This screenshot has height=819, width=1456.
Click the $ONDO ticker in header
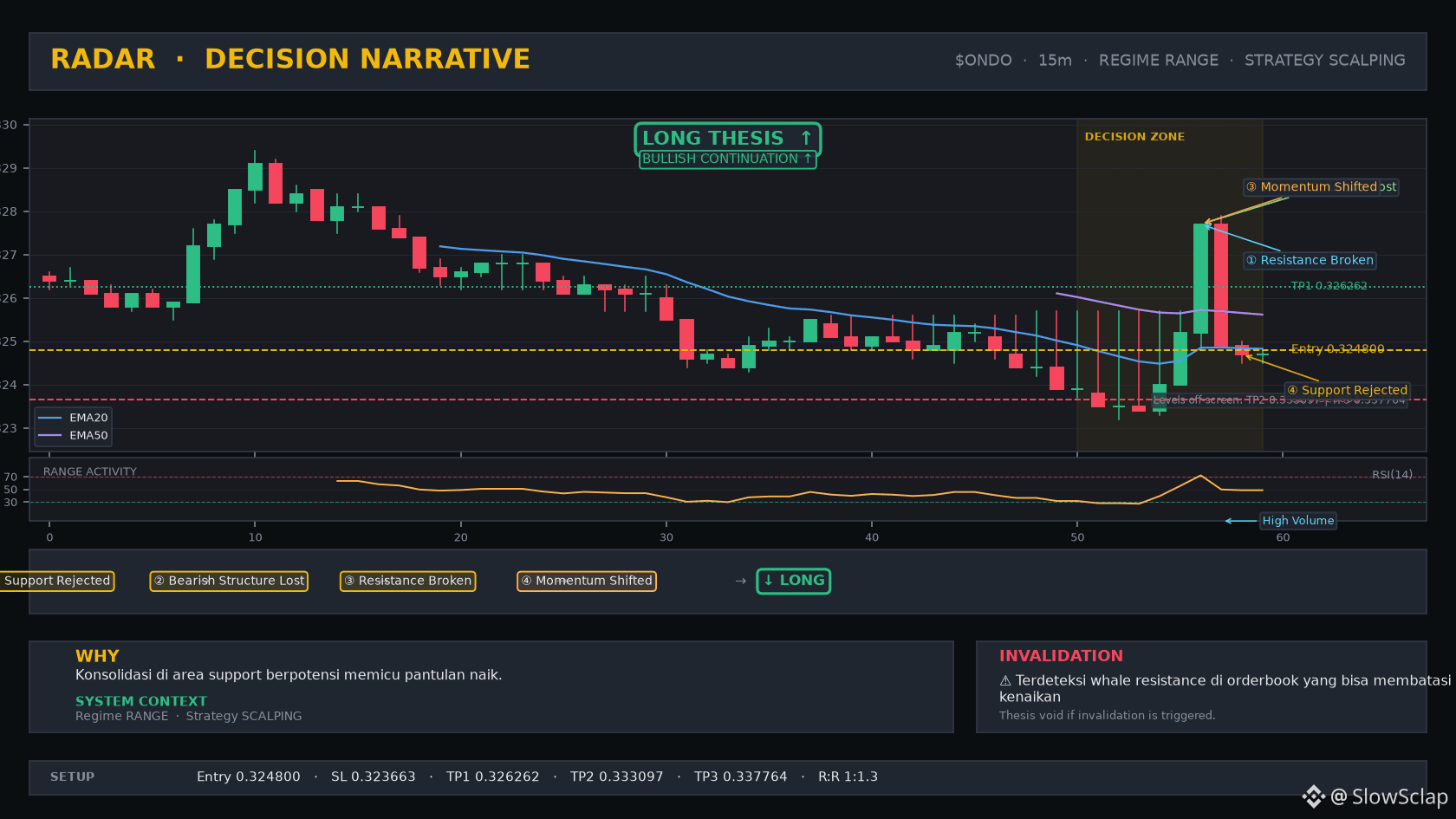click(x=983, y=61)
